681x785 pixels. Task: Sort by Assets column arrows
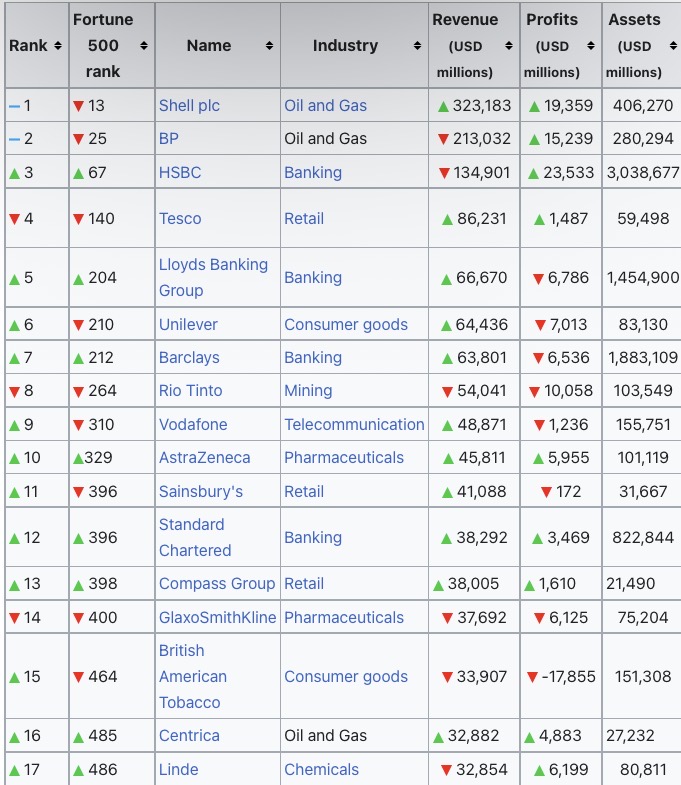point(673,46)
